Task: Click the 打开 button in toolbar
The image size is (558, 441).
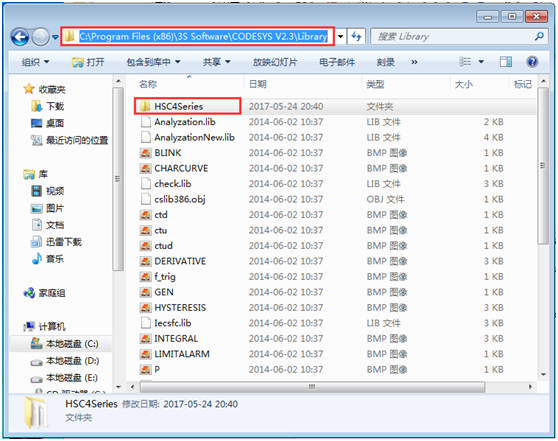Action: [x=88, y=62]
